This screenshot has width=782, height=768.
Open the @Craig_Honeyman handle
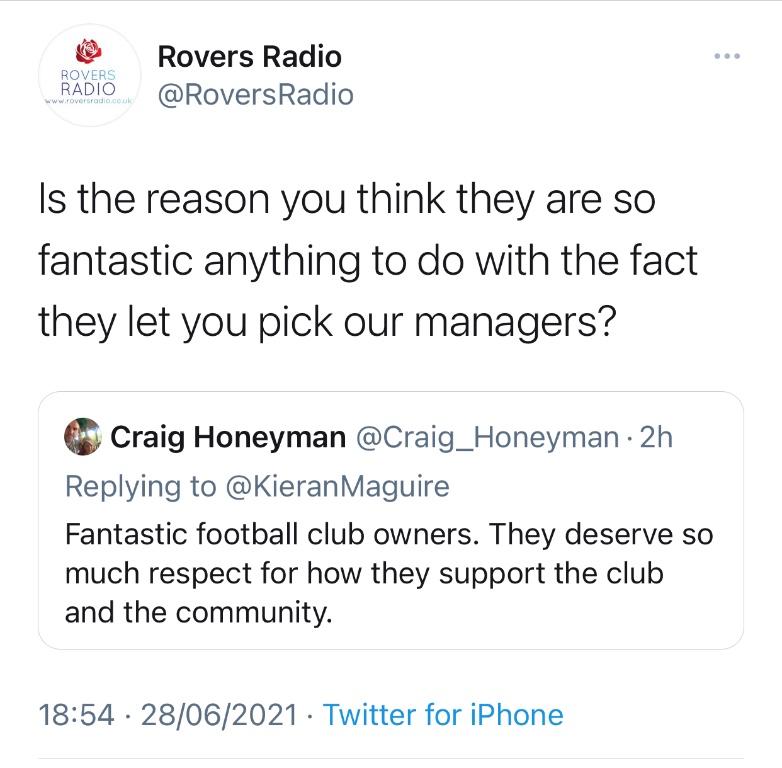click(487, 438)
